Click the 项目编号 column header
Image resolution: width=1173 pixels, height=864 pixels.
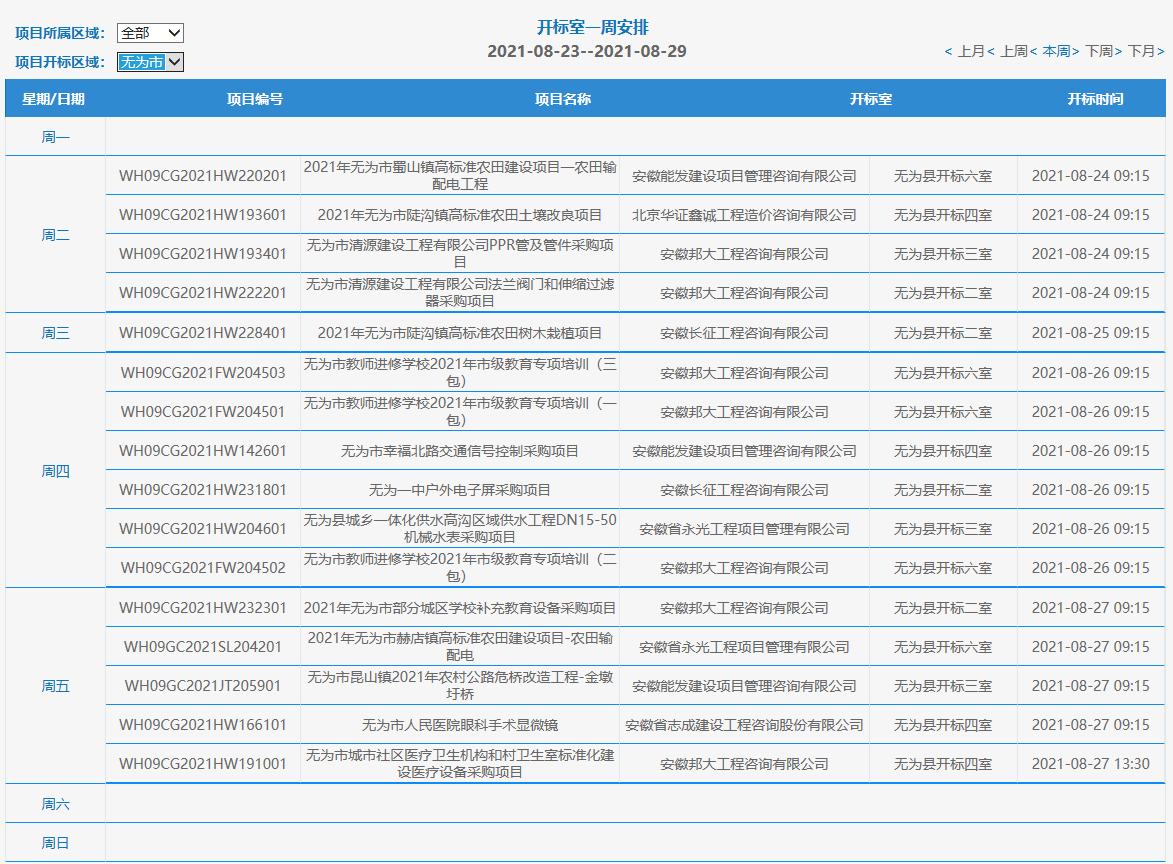pyautogui.click(x=254, y=99)
